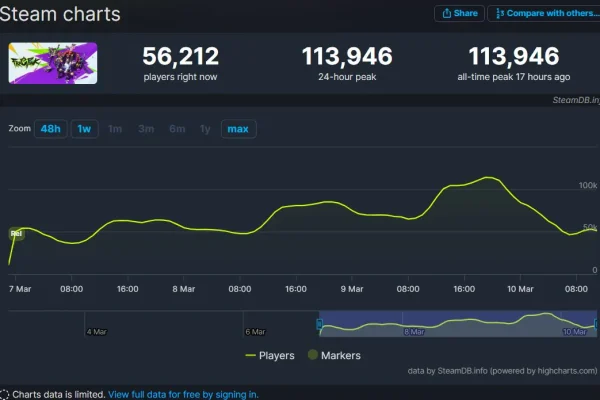The height and width of the screenshot is (400, 600).
Task: Click the Steam charts heading
Action: [x=60, y=14]
